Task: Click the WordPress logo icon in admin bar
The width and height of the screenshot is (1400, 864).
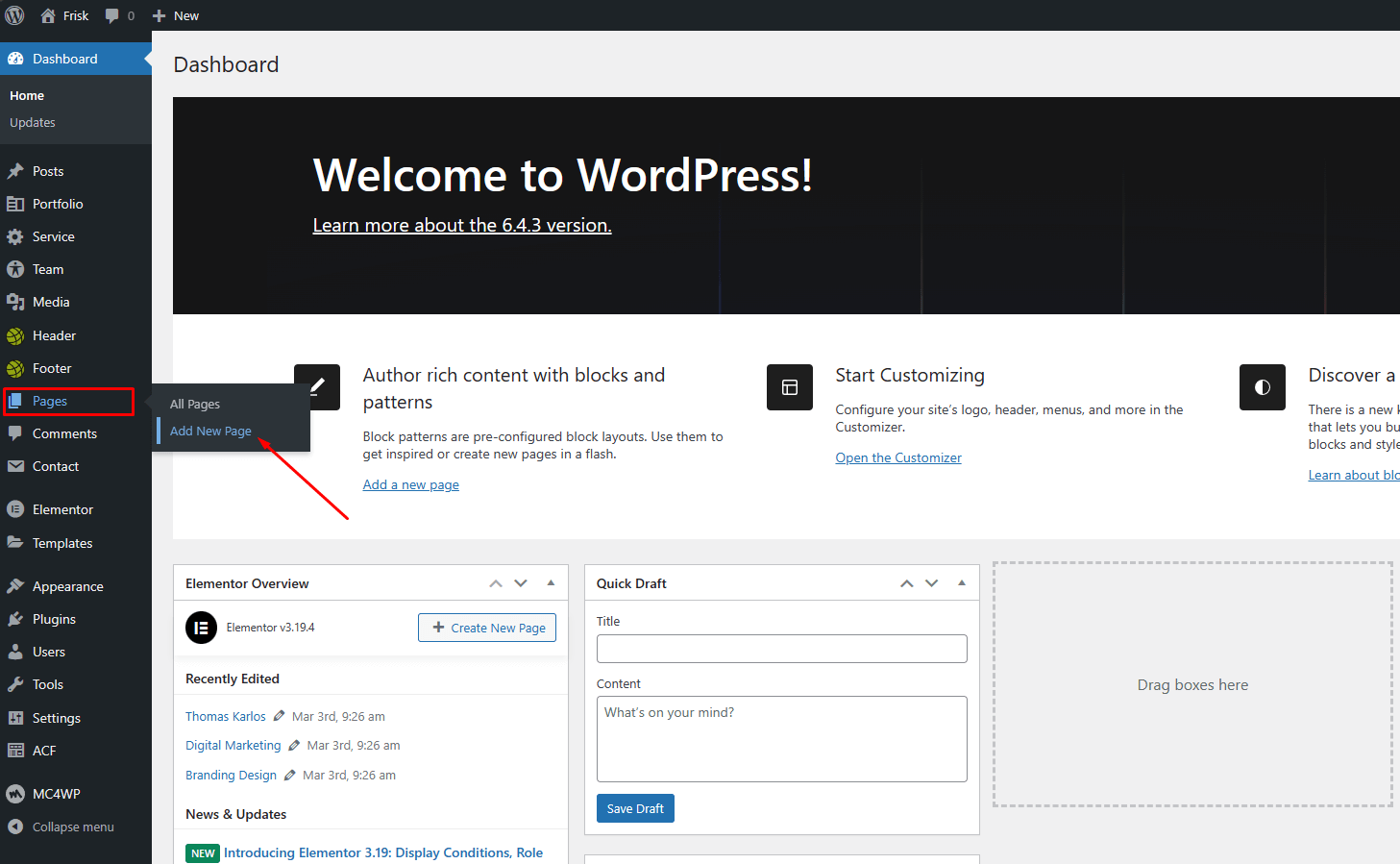Action: click(x=15, y=15)
